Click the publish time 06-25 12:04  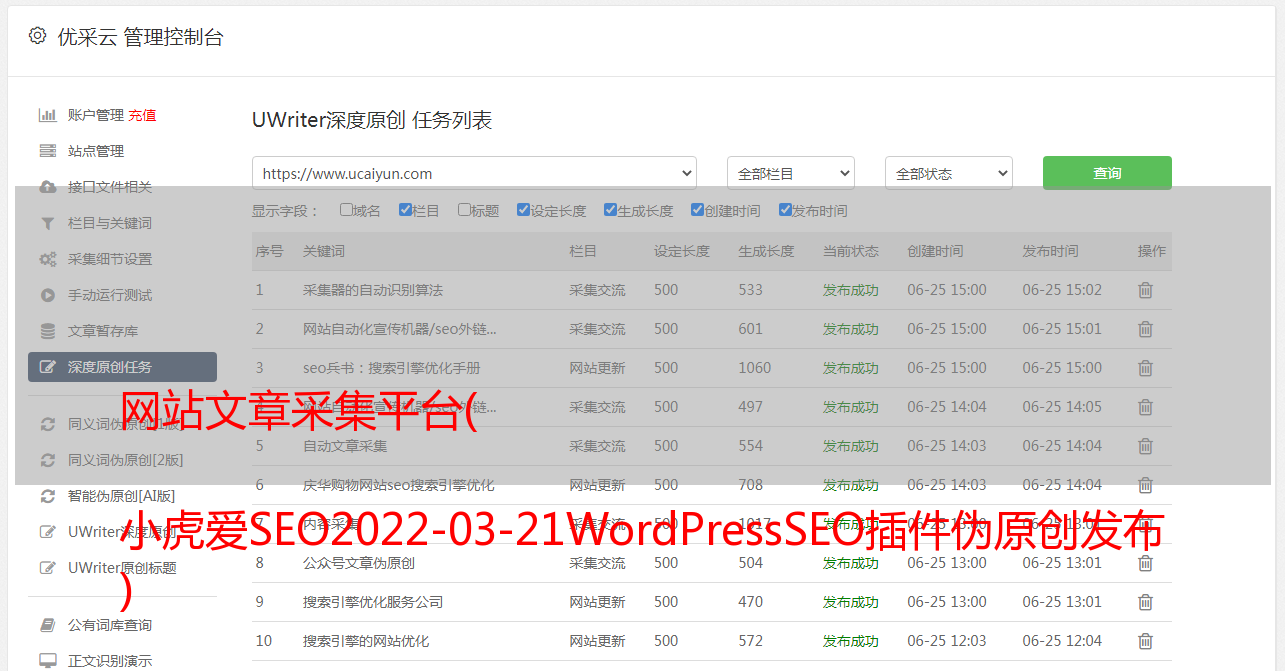(x=1062, y=641)
